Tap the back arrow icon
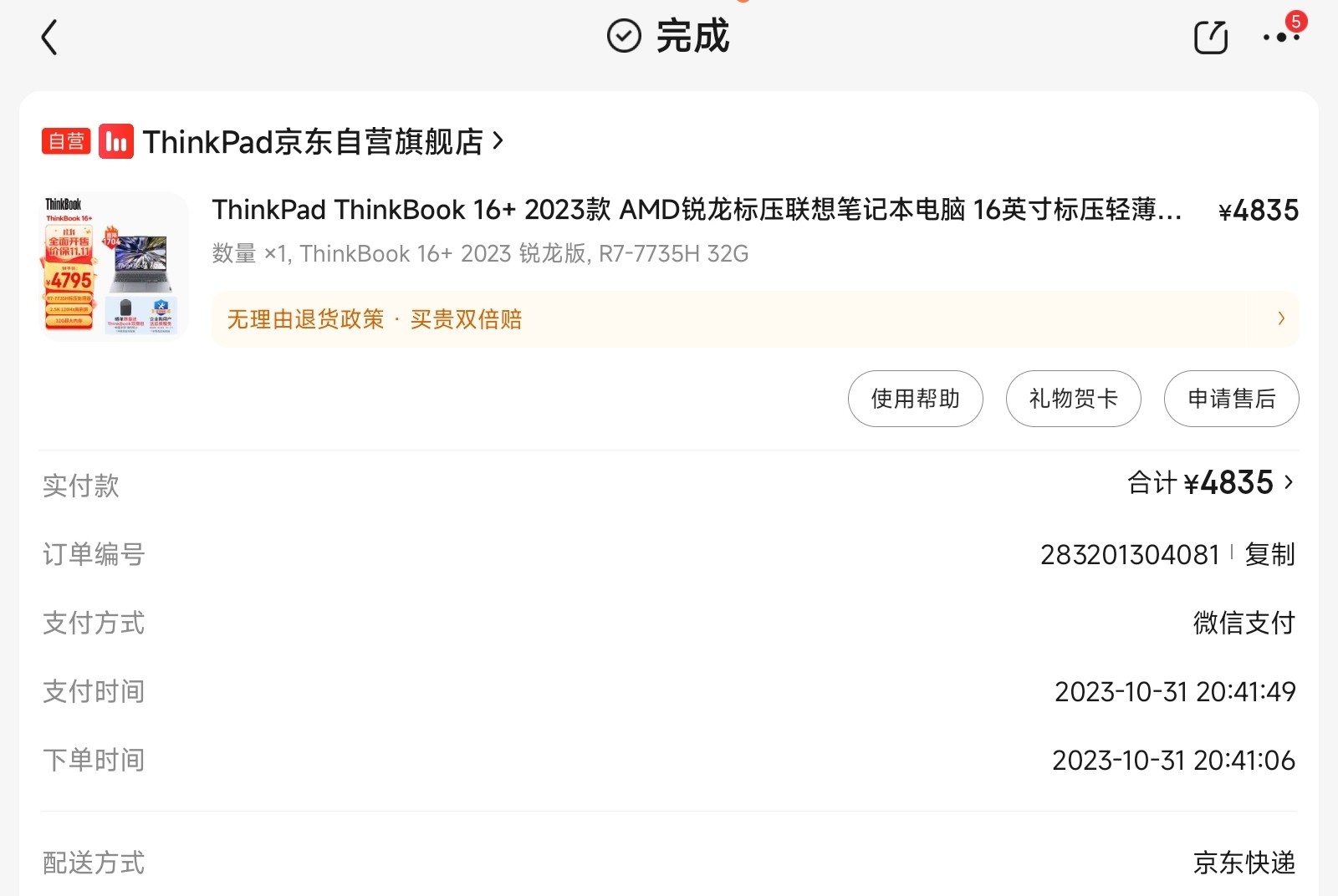1338x896 pixels. click(49, 38)
